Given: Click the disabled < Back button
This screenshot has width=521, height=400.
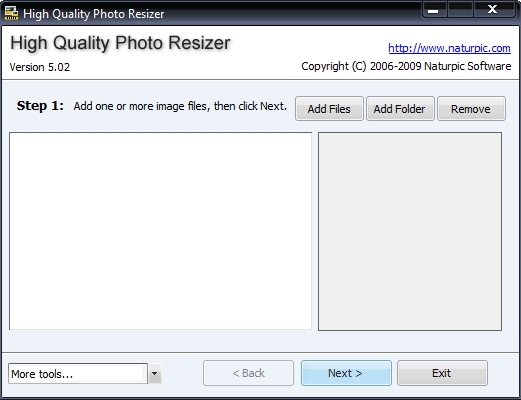Looking at the screenshot, I should tap(248, 373).
